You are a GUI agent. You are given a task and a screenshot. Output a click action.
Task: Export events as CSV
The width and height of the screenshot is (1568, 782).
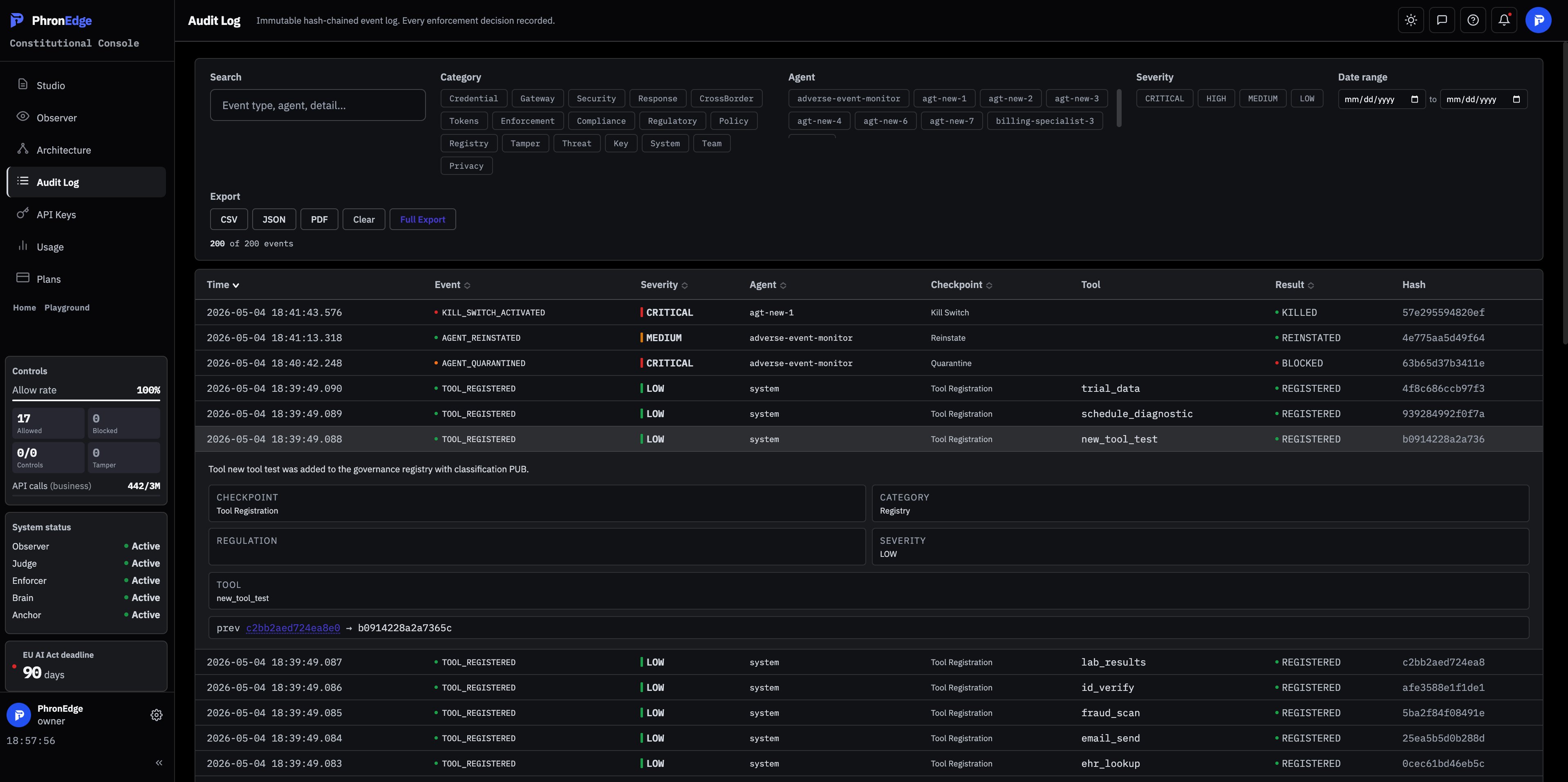click(x=229, y=219)
